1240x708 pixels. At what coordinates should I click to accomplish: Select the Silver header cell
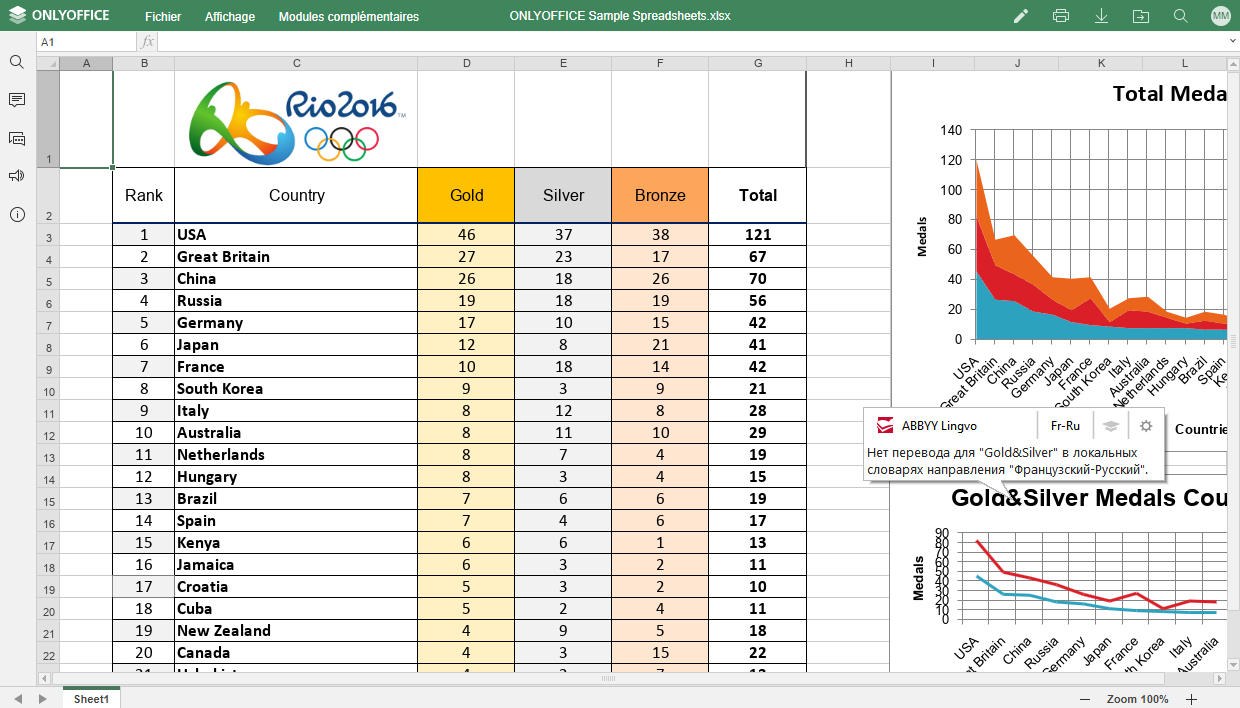click(x=563, y=195)
